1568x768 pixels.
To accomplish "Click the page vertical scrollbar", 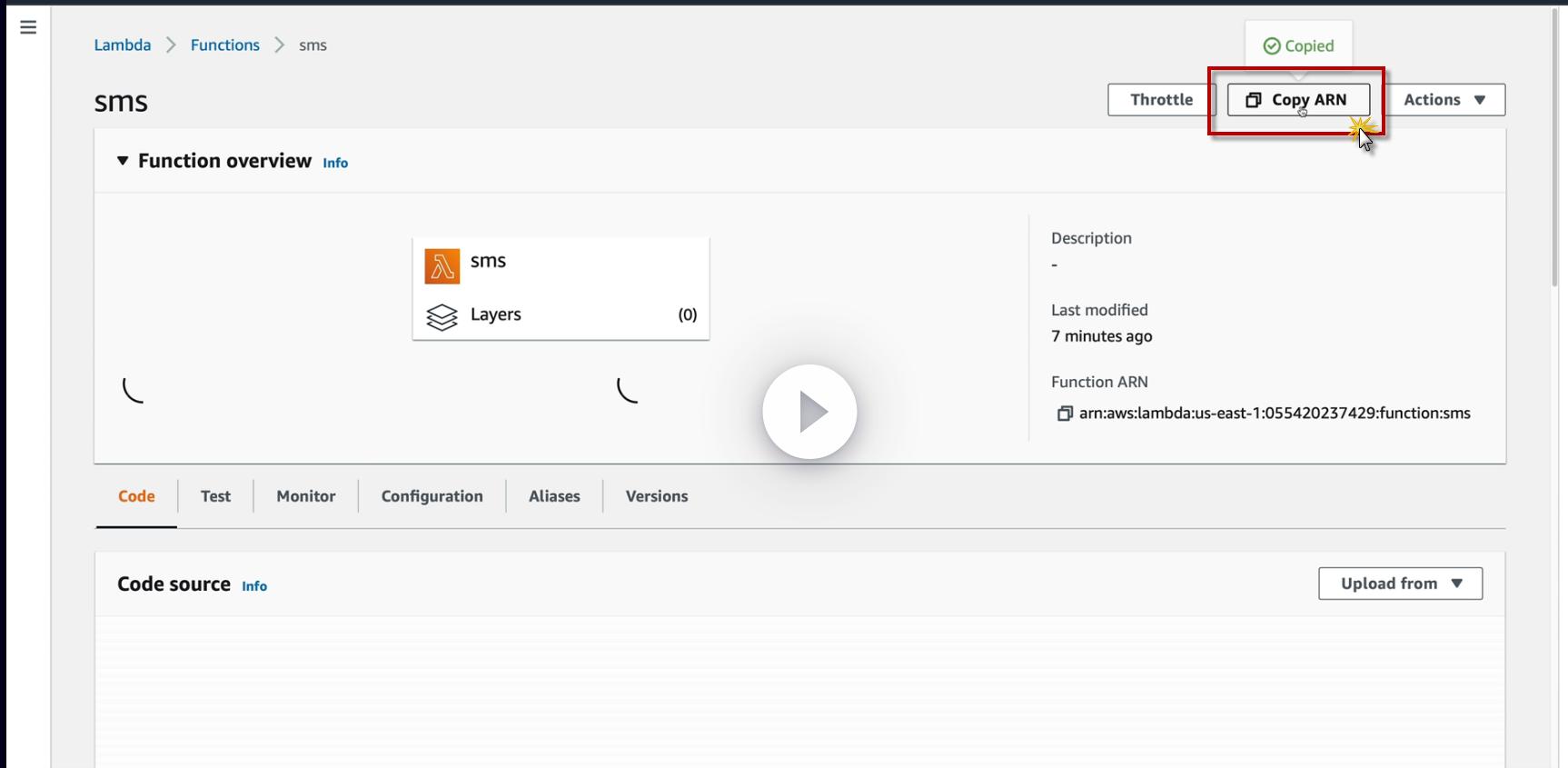I will pyautogui.click(x=1554, y=150).
